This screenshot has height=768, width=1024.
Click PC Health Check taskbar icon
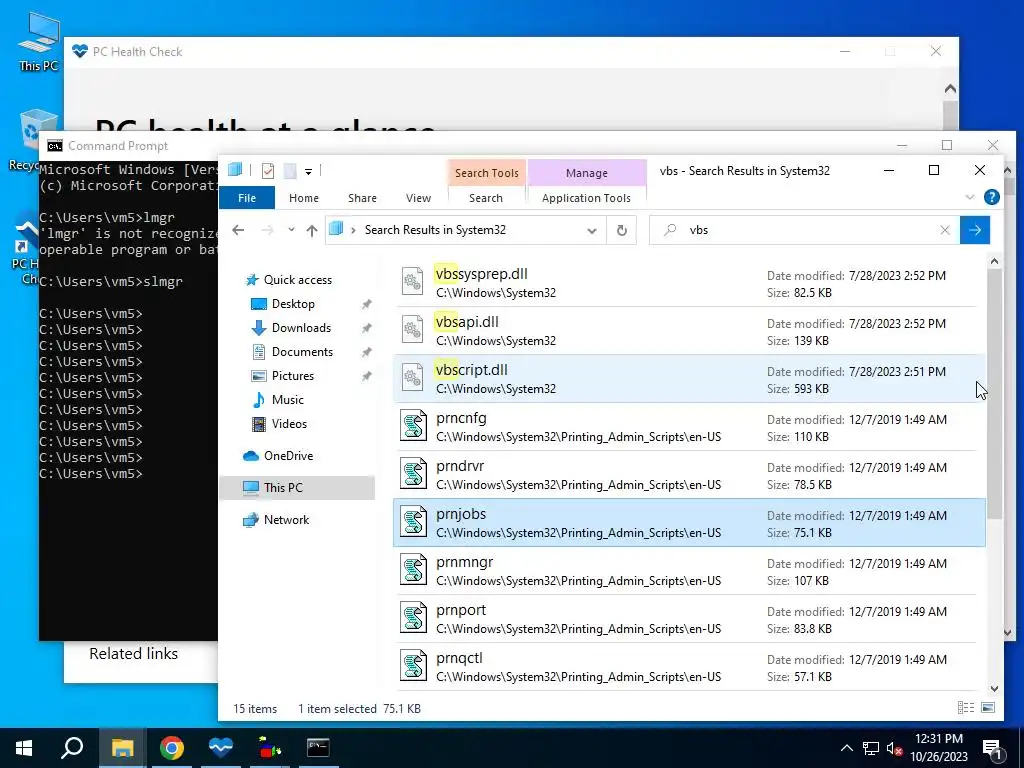point(221,748)
